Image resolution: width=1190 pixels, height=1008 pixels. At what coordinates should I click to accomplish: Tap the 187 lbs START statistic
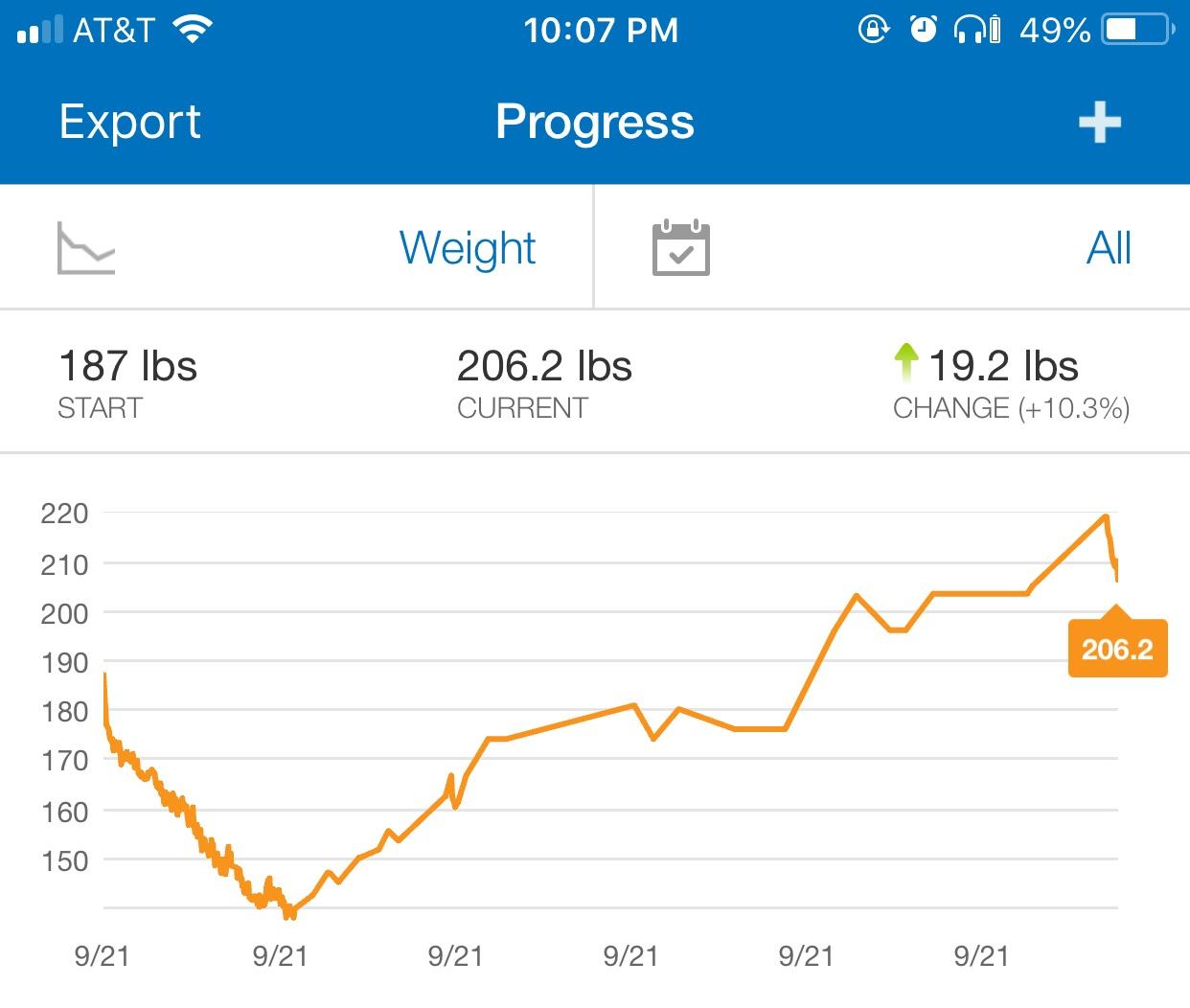click(127, 379)
